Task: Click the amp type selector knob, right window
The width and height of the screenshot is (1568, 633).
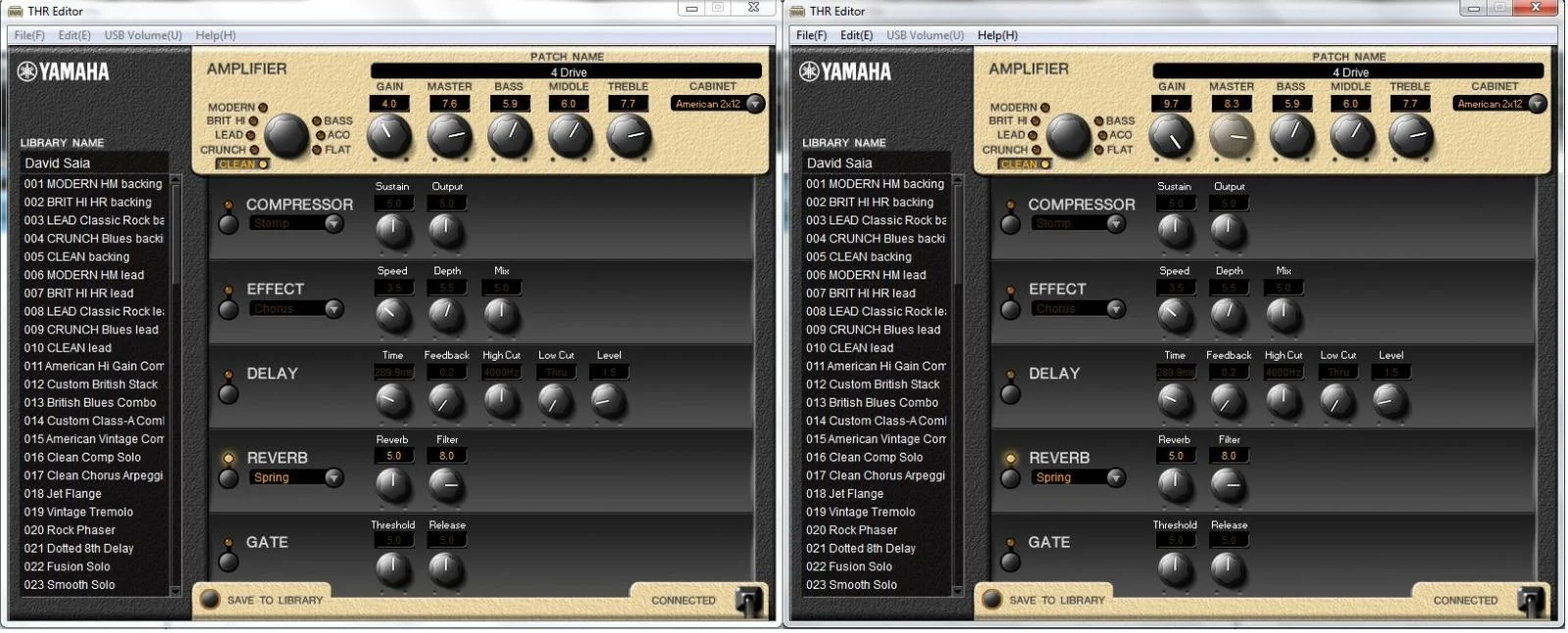Action: 1069,136
